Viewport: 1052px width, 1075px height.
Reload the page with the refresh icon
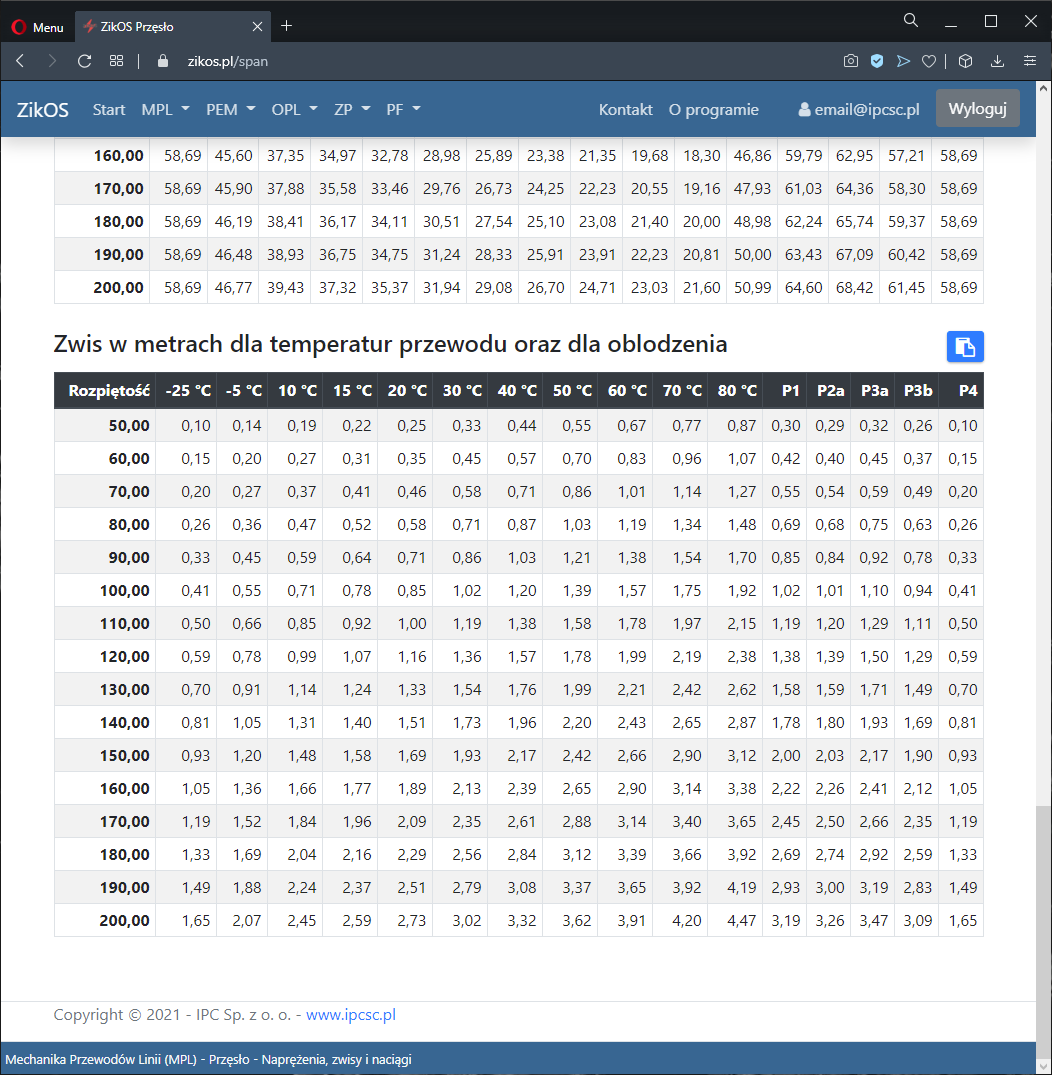85,61
